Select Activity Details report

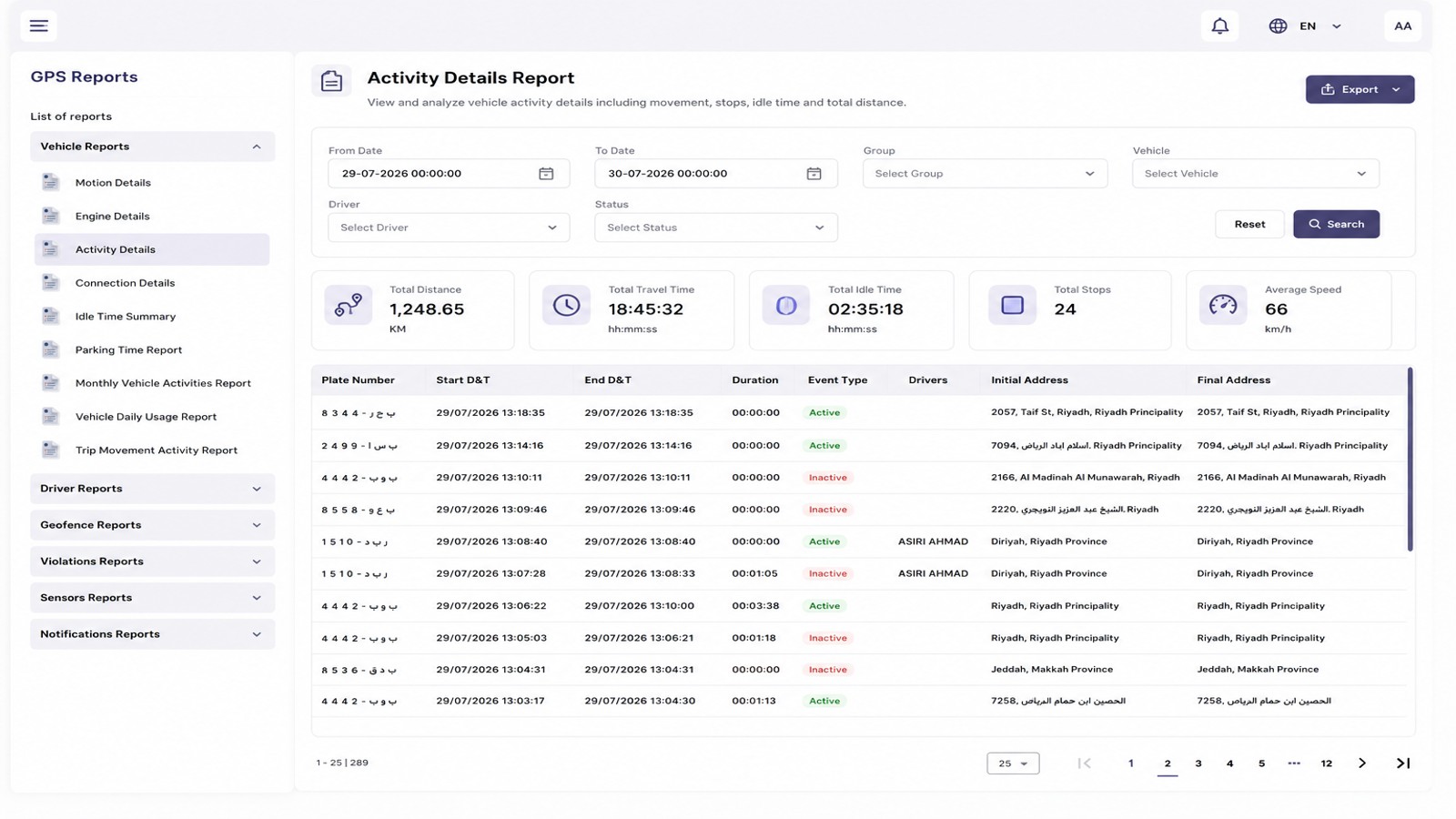click(x=152, y=249)
